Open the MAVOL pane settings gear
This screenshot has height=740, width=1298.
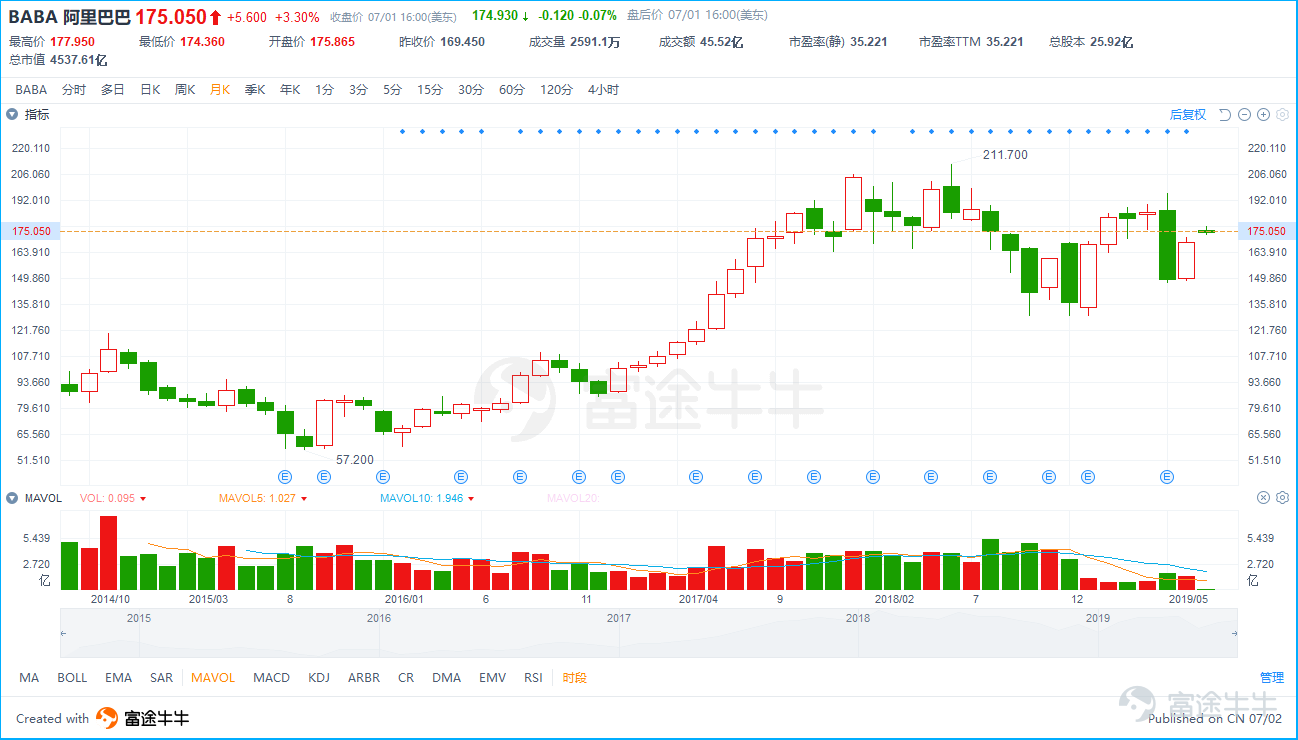click(1282, 497)
